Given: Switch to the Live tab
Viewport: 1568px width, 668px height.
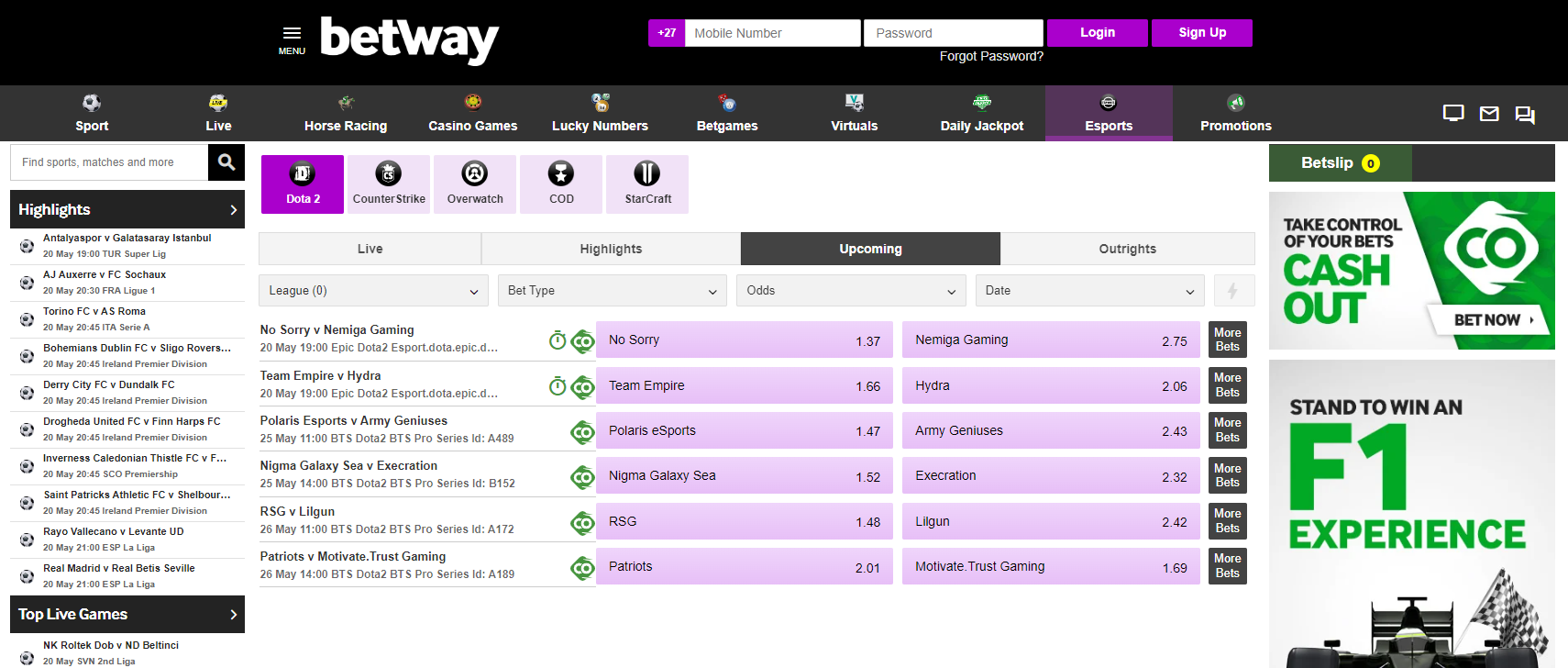Looking at the screenshot, I should coord(370,249).
